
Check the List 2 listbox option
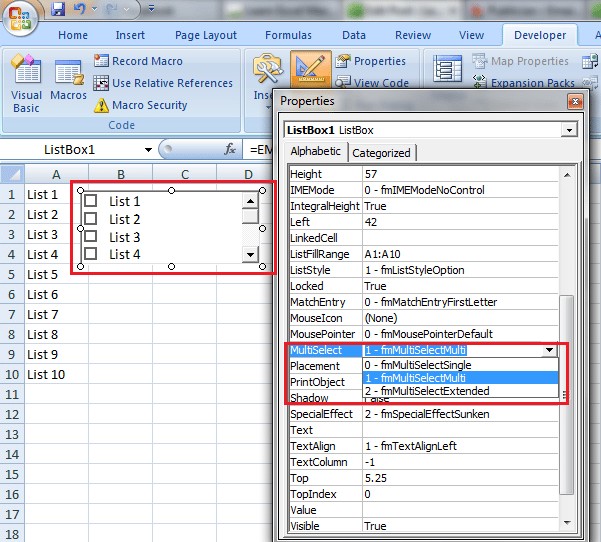tap(90, 219)
